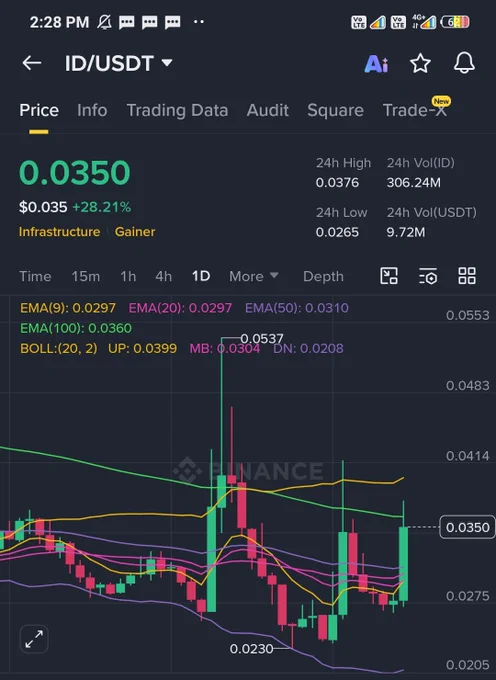Tap the DN: 0.0208 Bollinger value
Screen dimensions: 496x680
308,348
